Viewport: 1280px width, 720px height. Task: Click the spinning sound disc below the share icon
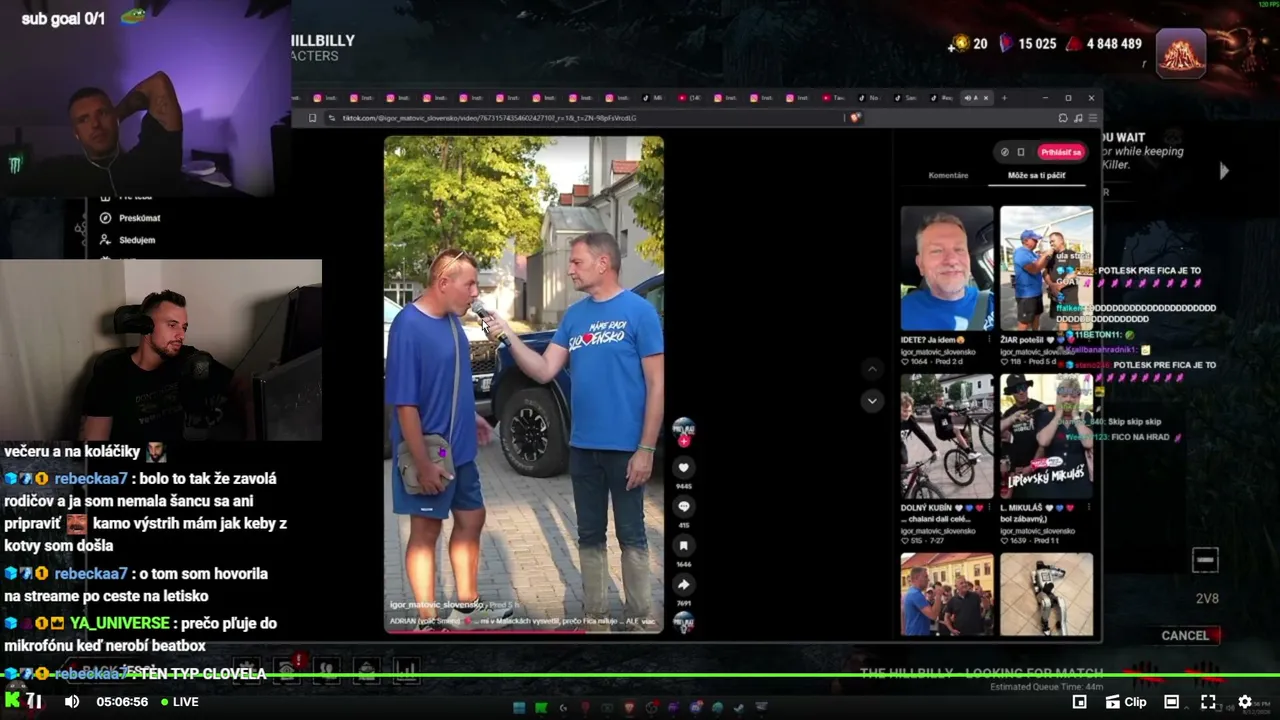[x=684, y=622]
